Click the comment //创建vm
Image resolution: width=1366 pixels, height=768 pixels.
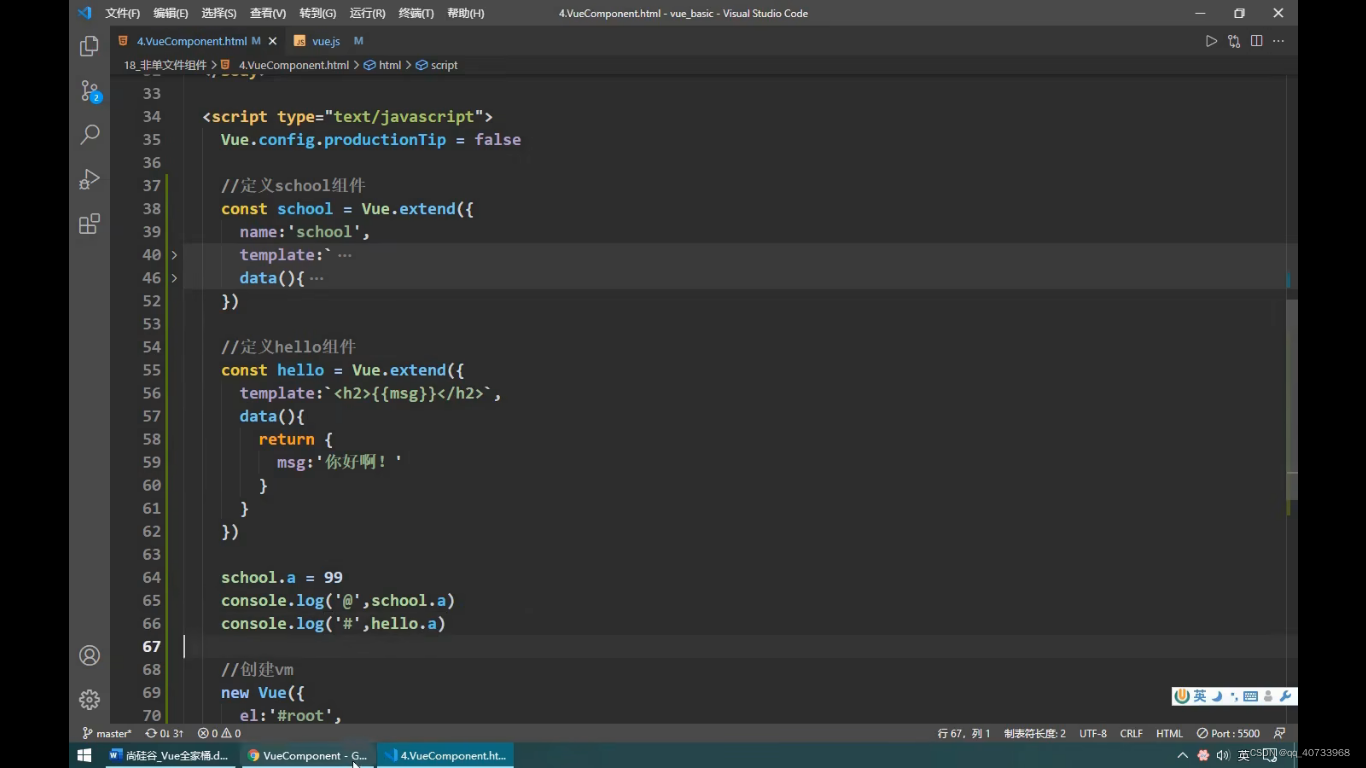[x=257, y=669]
